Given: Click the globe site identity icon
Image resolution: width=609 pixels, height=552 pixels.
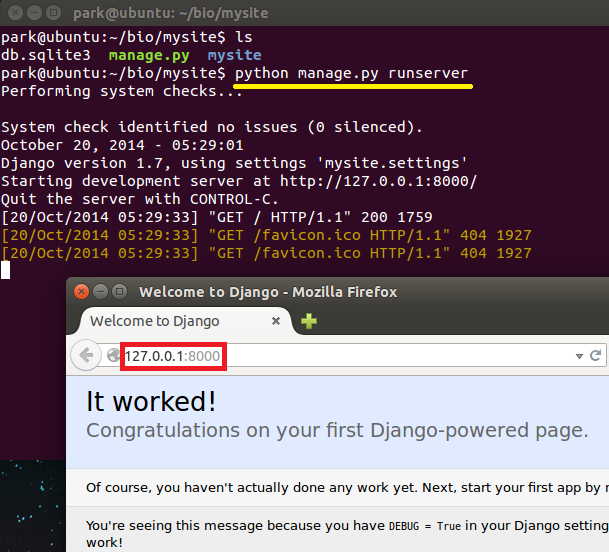Looking at the screenshot, I should click(113, 355).
